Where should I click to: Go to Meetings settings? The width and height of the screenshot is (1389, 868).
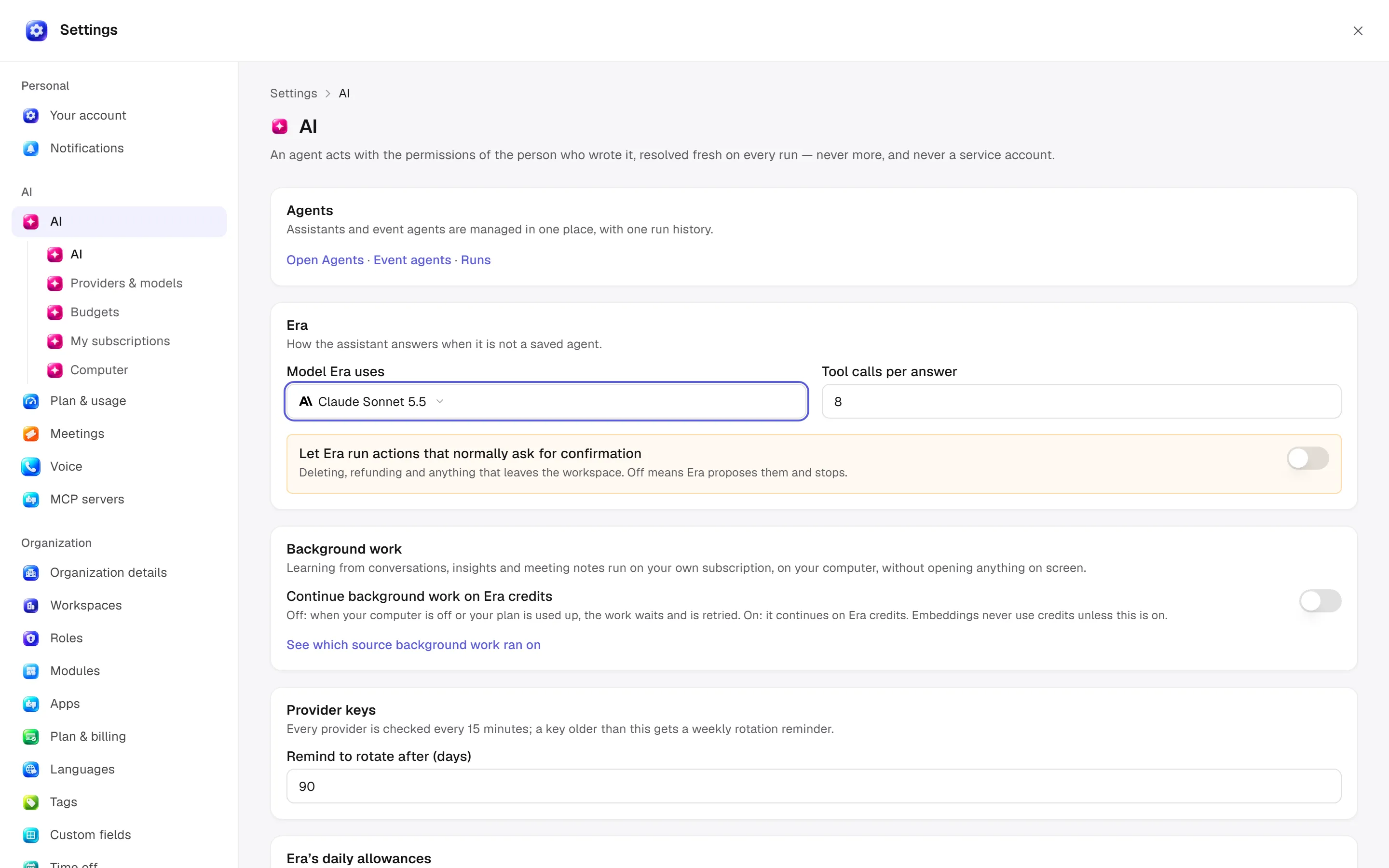(119, 434)
